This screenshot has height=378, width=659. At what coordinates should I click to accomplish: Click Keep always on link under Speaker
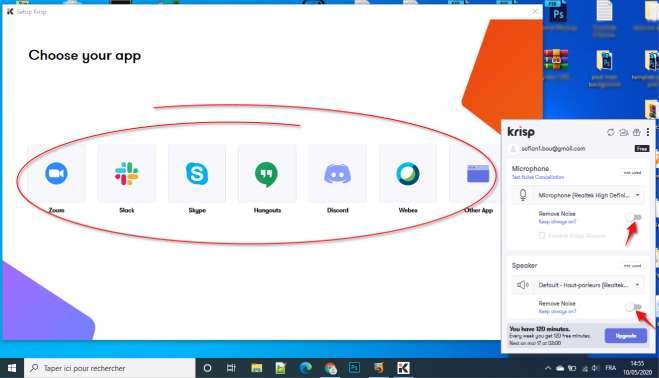click(x=557, y=312)
